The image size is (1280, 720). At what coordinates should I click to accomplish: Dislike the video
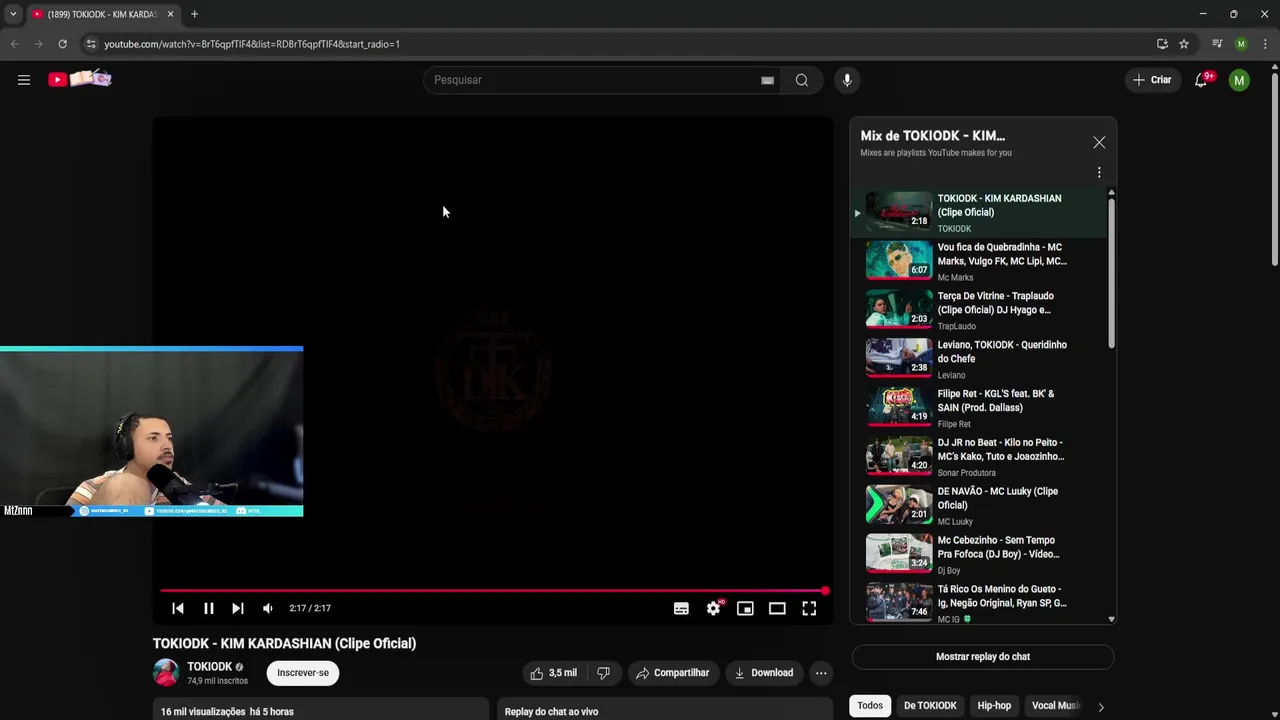click(603, 673)
